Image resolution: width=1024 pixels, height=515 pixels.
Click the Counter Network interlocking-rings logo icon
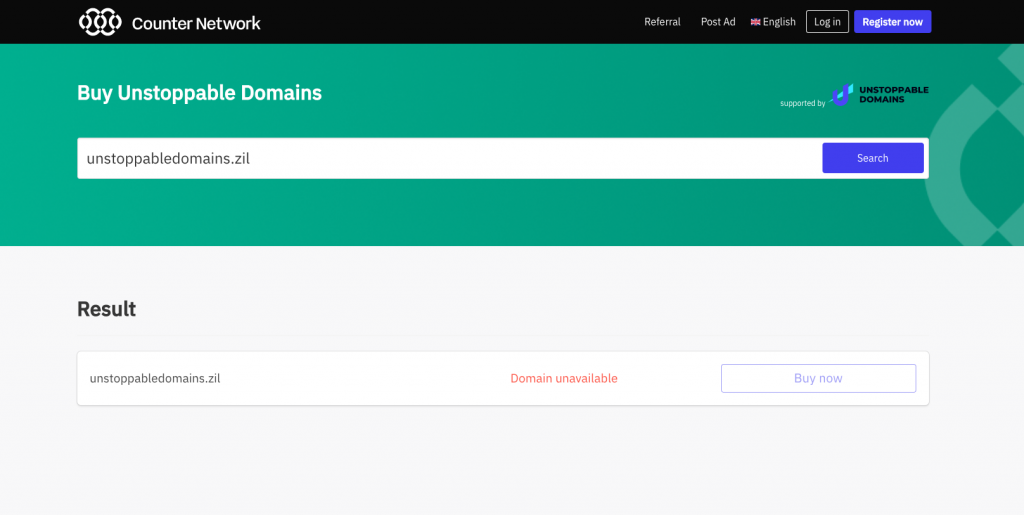click(x=100, y=22)
